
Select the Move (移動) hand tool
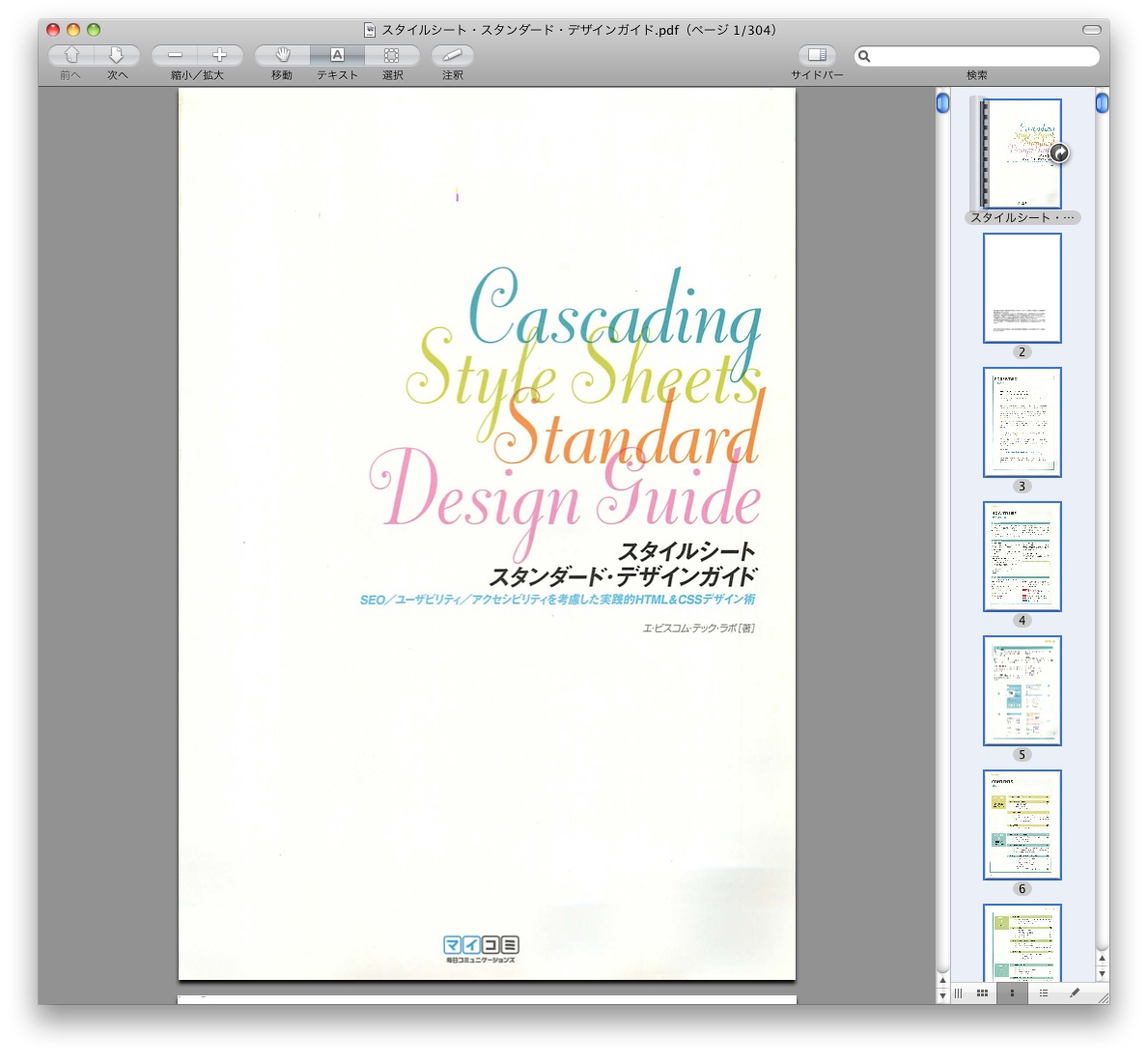point(282,56)
